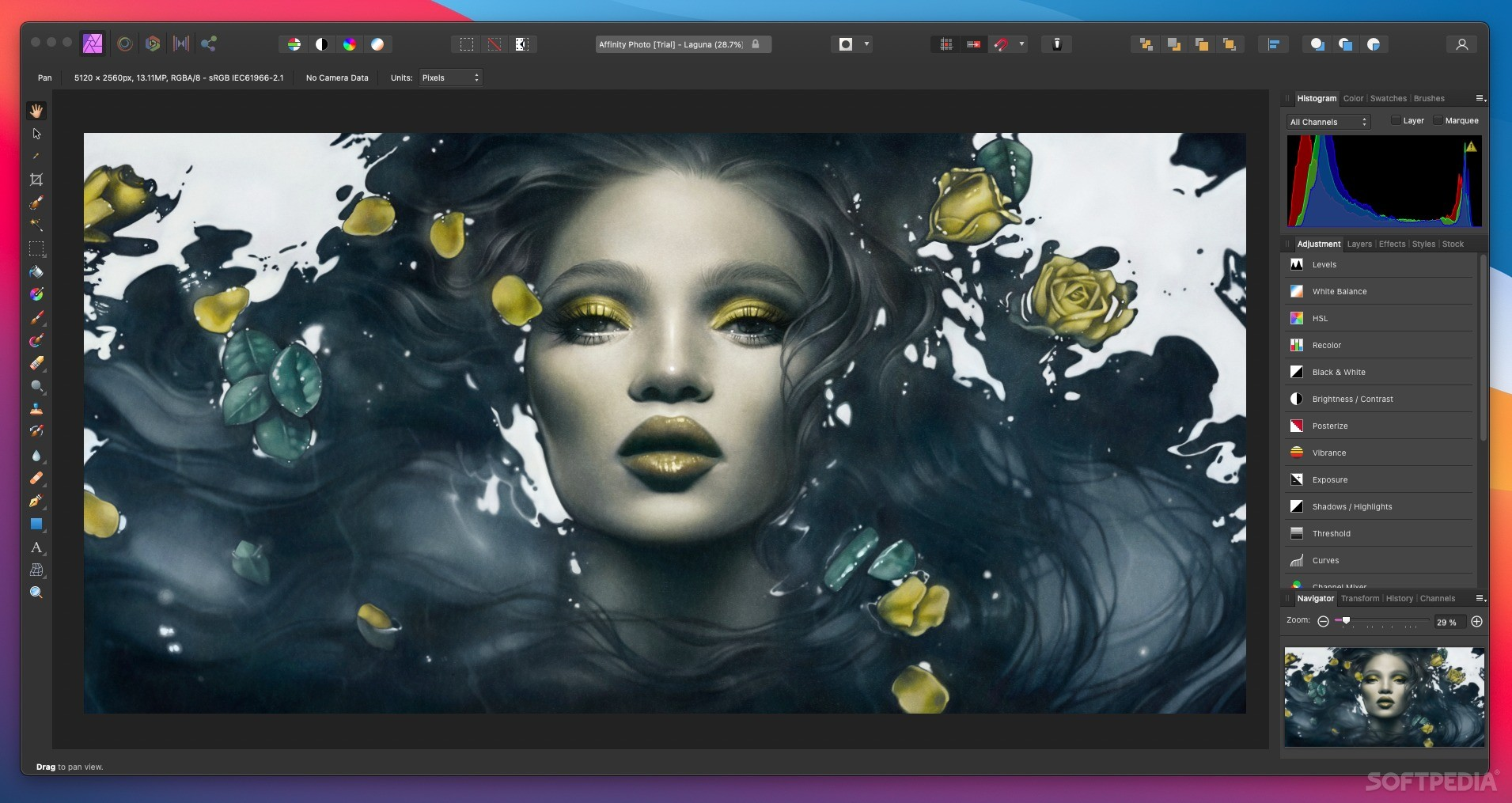Open the Units Pixels dropdown
1512x803 pixels.
[x=450, y=78]
